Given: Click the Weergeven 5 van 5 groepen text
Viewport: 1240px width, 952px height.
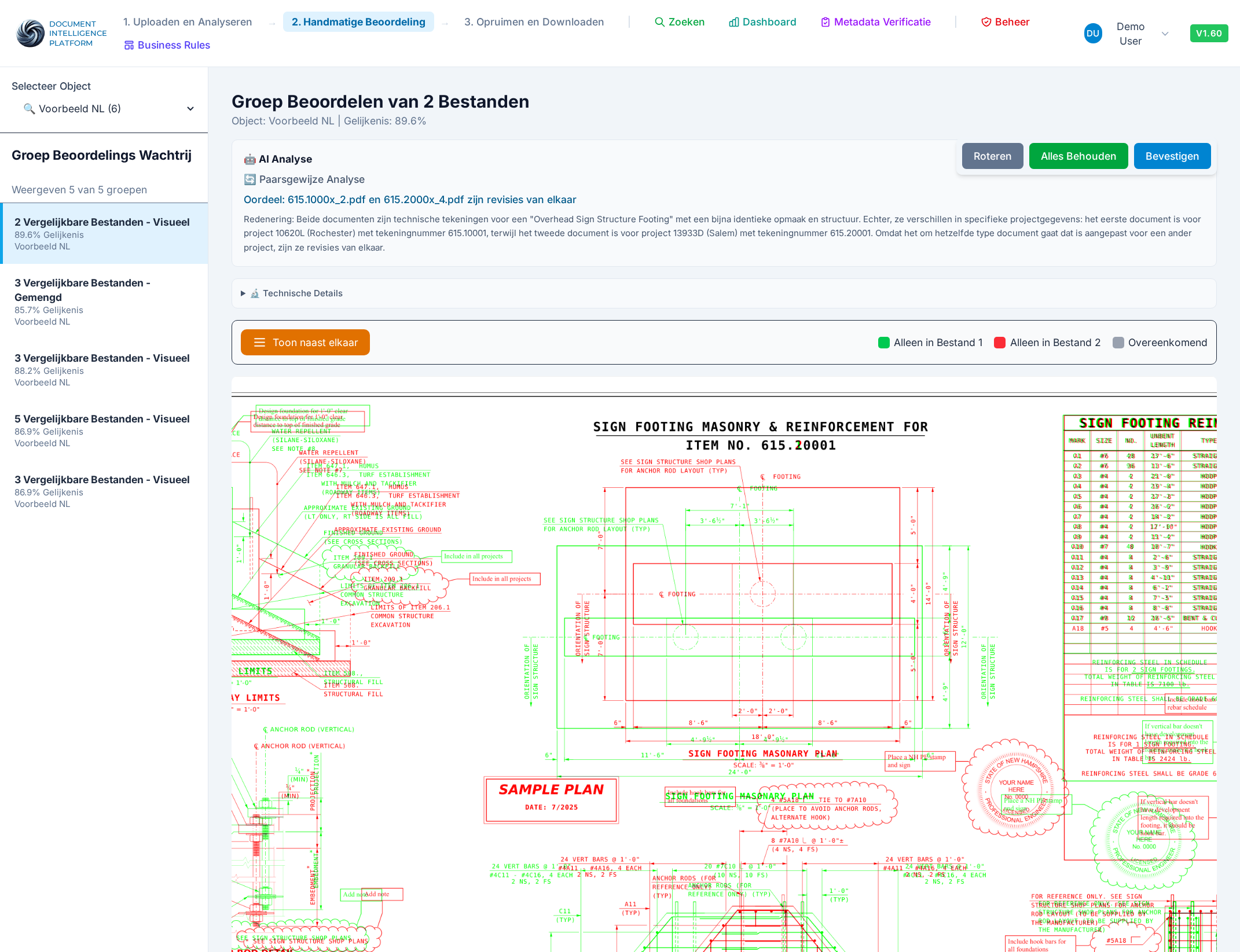Looking at the screenshot, I should click(79, 190).
